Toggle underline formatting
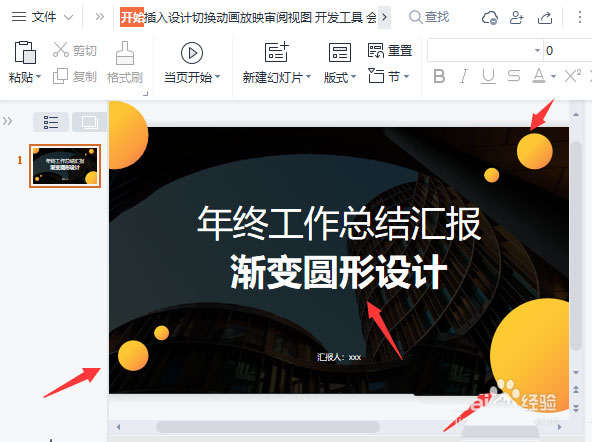 (x=489, y=77)
